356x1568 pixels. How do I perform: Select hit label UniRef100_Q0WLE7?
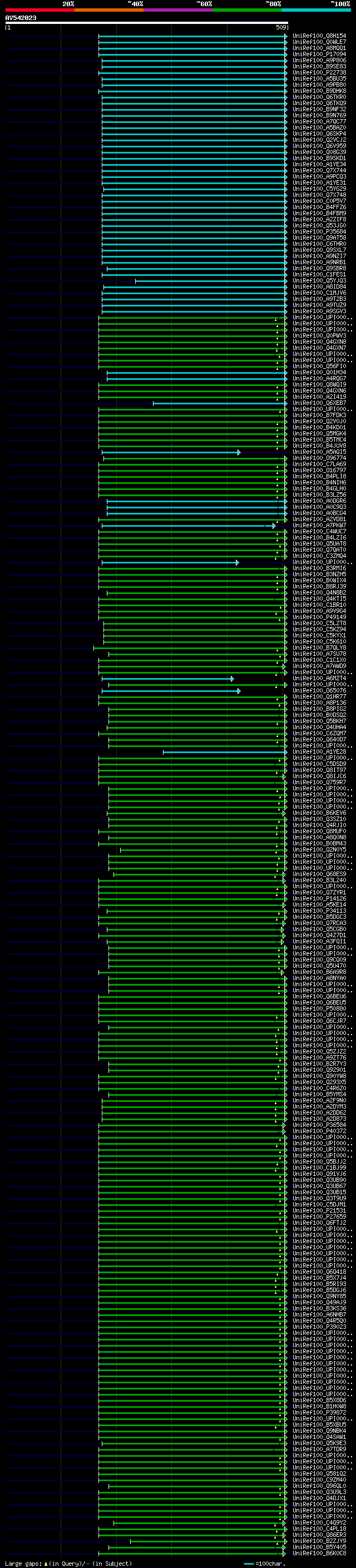click(319, 43)
